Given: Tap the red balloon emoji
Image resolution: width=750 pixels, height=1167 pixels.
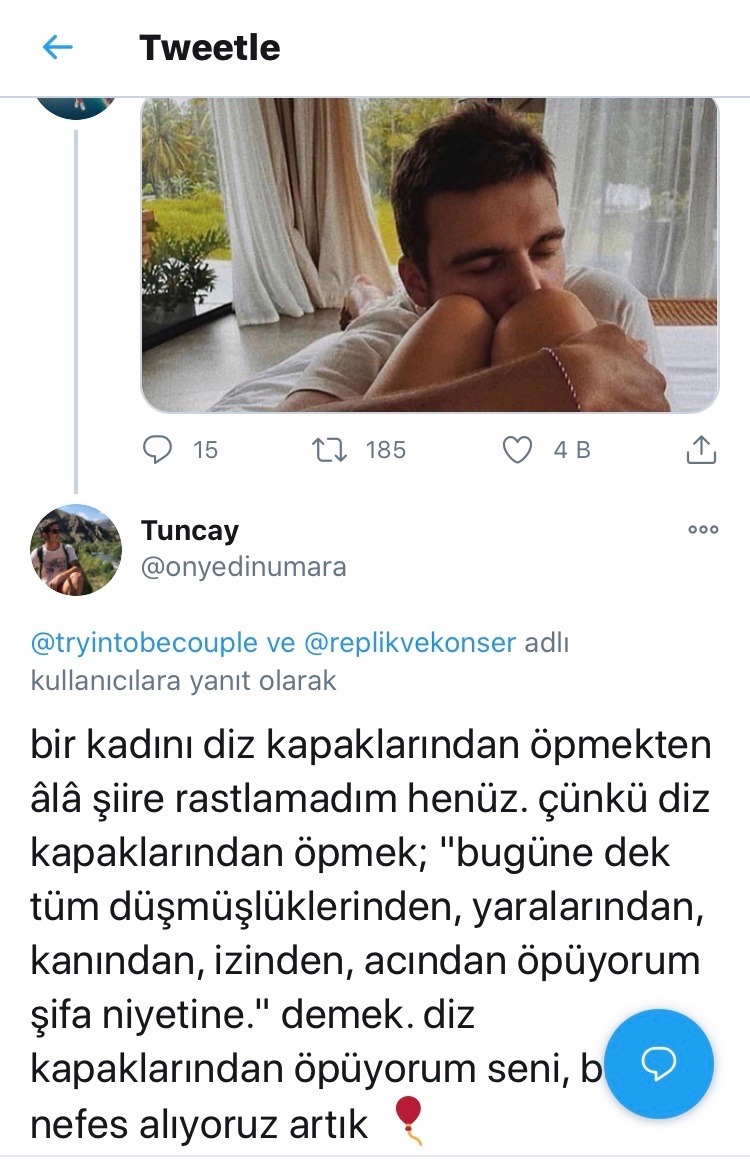Looking at the screenshot, I should coord(408,1118).
